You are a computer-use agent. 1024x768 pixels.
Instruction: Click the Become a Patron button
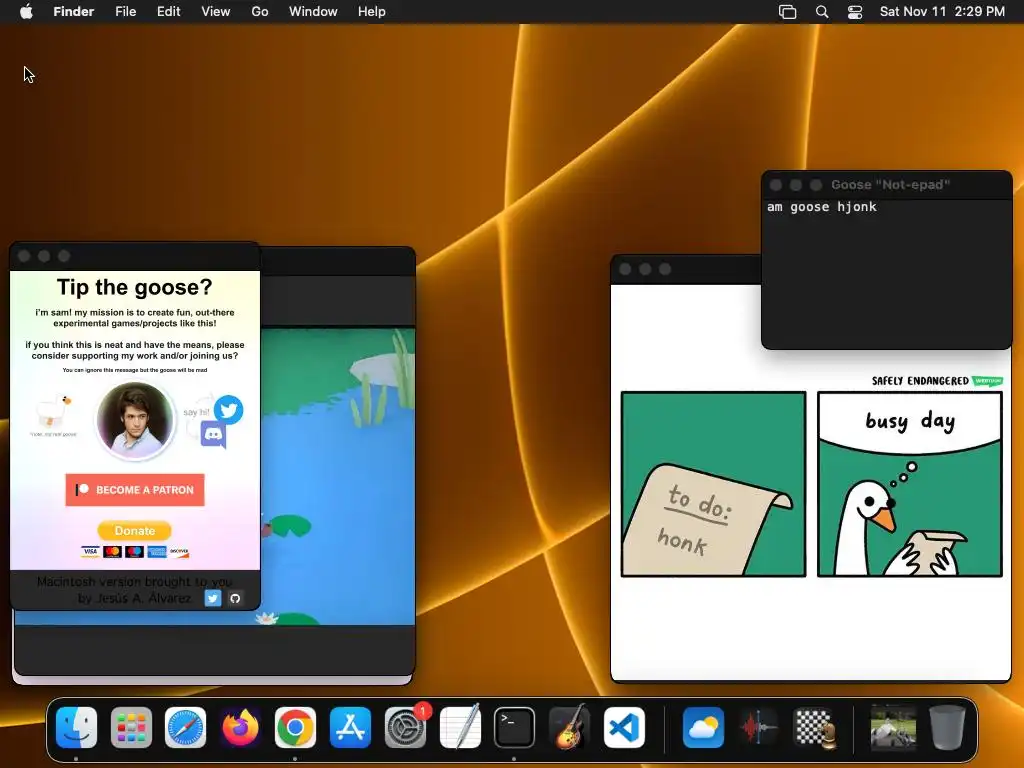pos(135,490)
